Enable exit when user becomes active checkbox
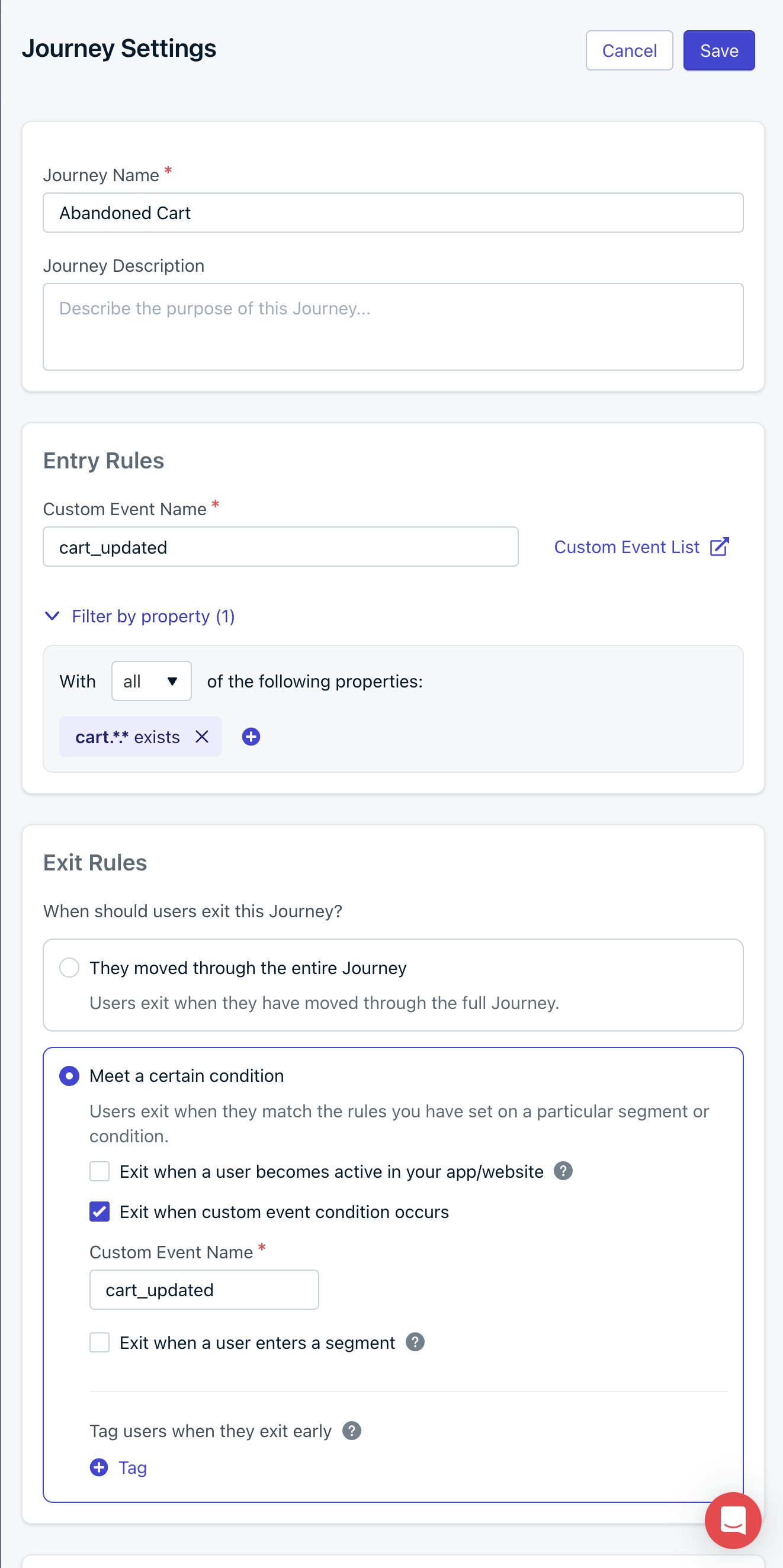 [100, 1171]
